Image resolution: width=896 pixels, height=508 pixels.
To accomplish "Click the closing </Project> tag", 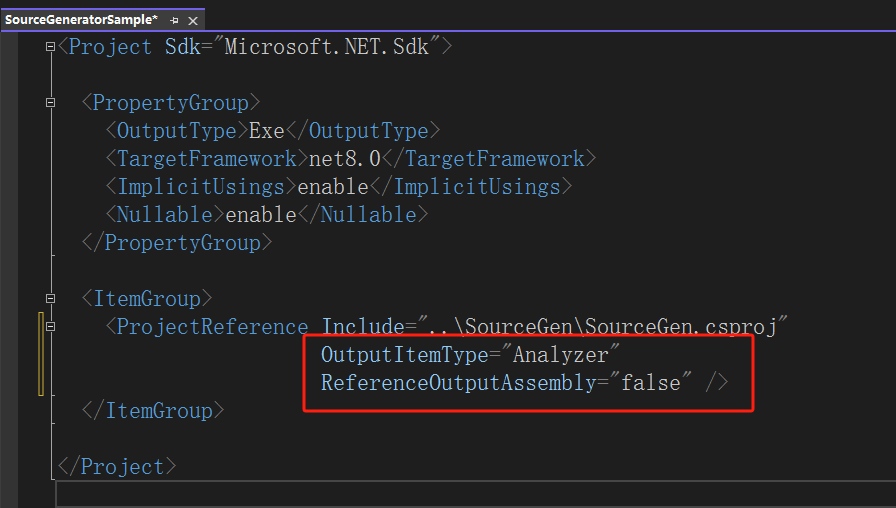I will click(x=117, y=467).
